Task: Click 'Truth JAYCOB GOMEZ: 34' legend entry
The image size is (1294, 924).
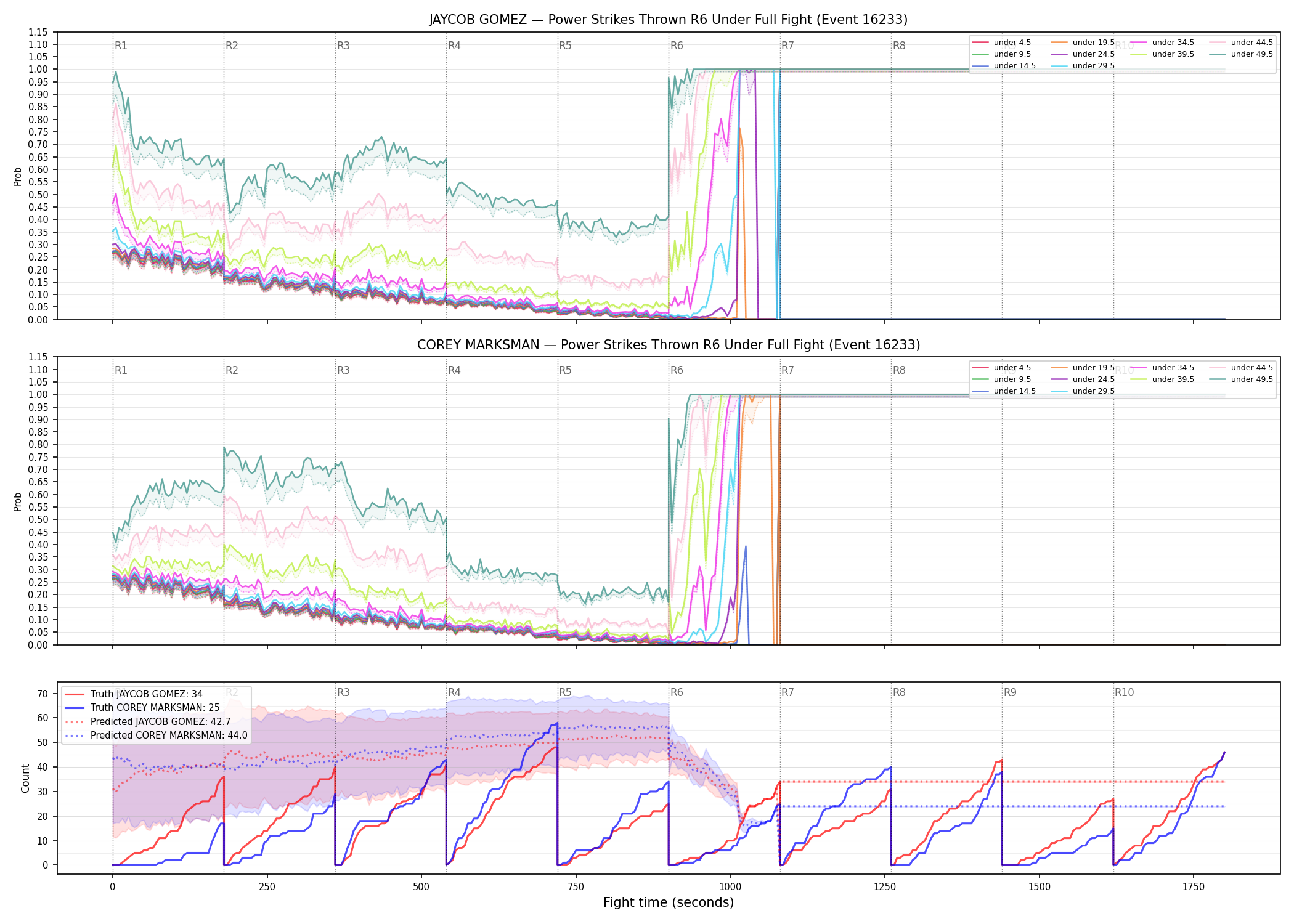Action: click(x=134, y=694)
